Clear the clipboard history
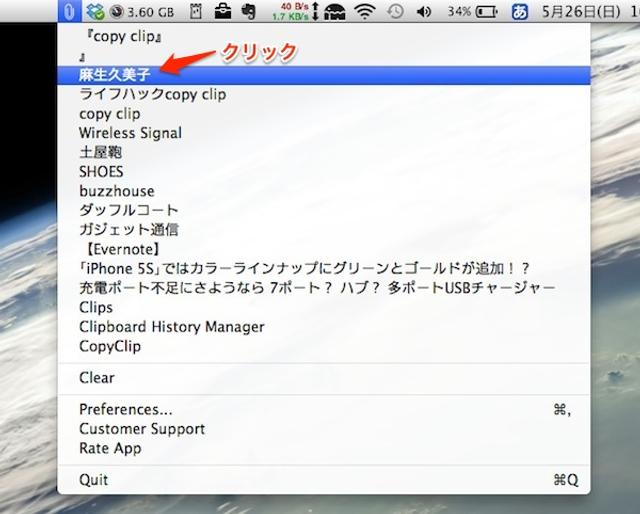 coord(324,378)
